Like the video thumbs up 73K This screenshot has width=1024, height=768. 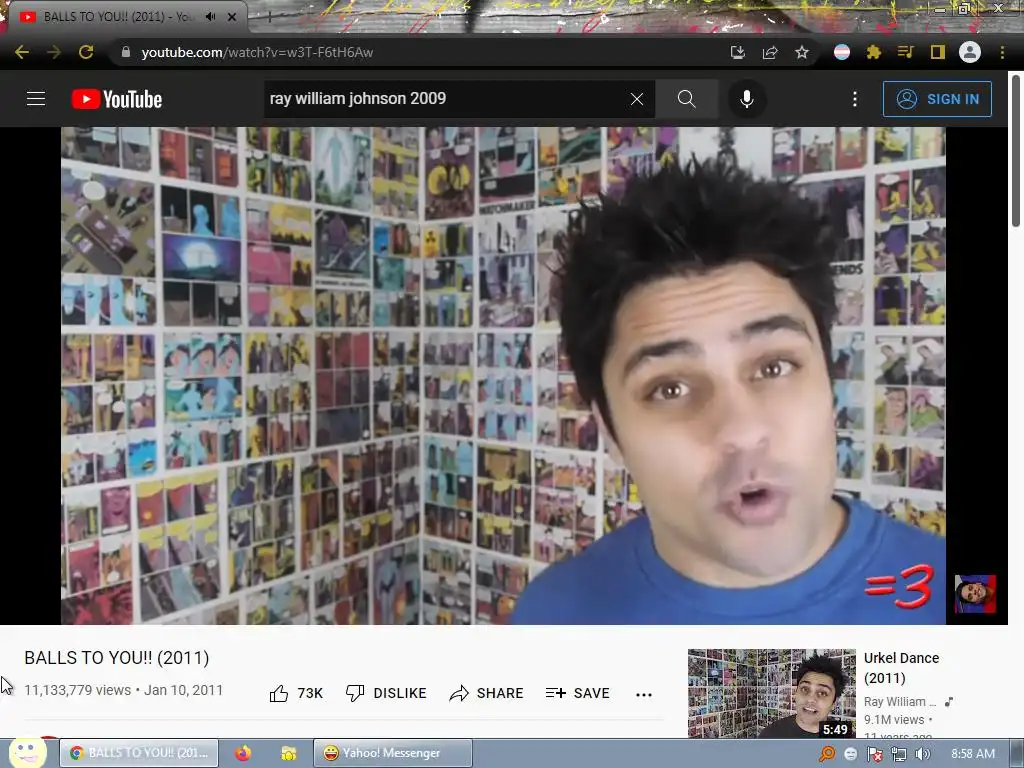296,693
